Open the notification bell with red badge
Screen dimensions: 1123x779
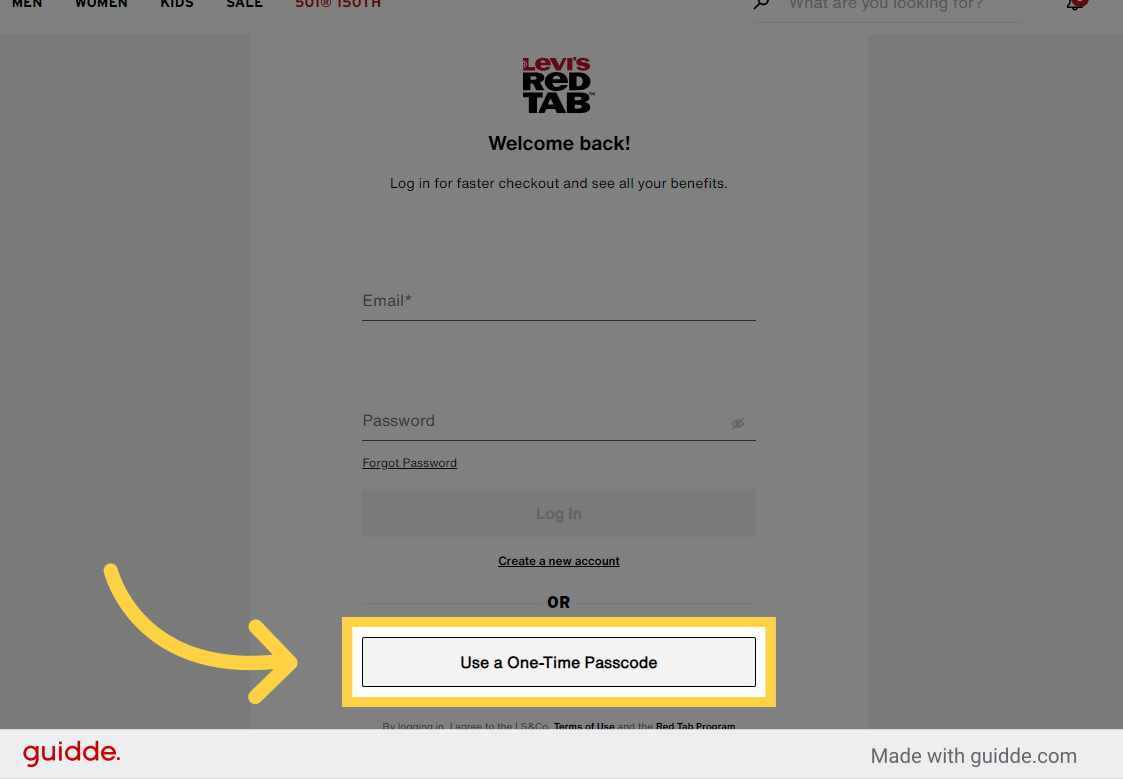(1076, 4)
